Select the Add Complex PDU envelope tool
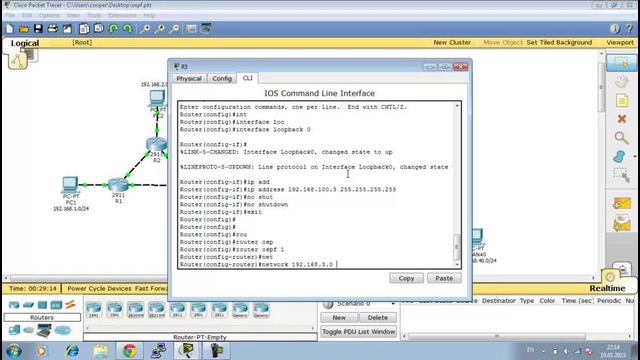 (x=622, y=223)
